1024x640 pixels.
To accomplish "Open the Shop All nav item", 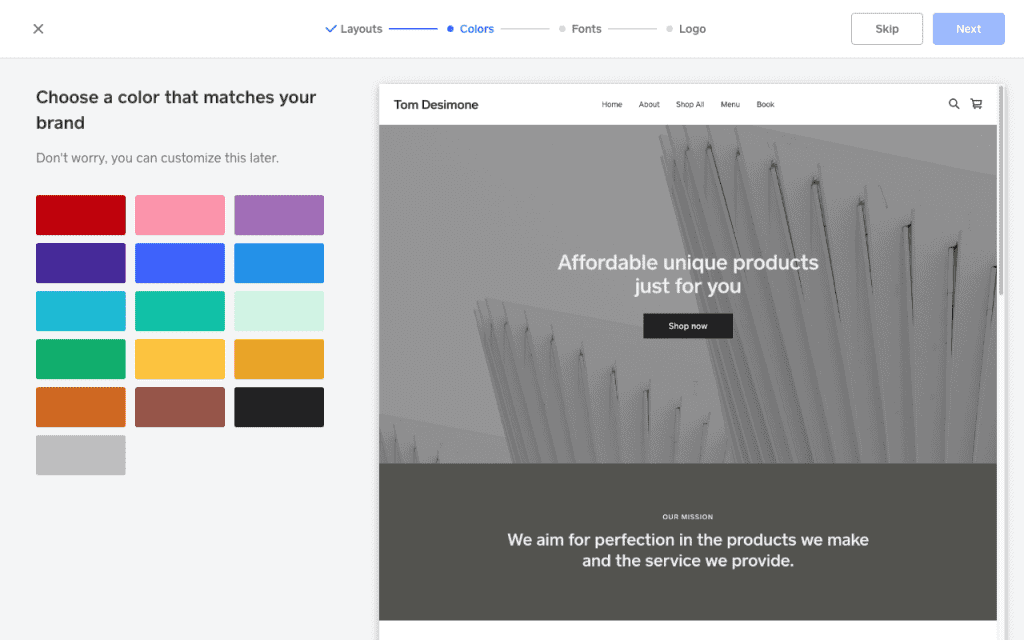I will [x=689, y=103].
